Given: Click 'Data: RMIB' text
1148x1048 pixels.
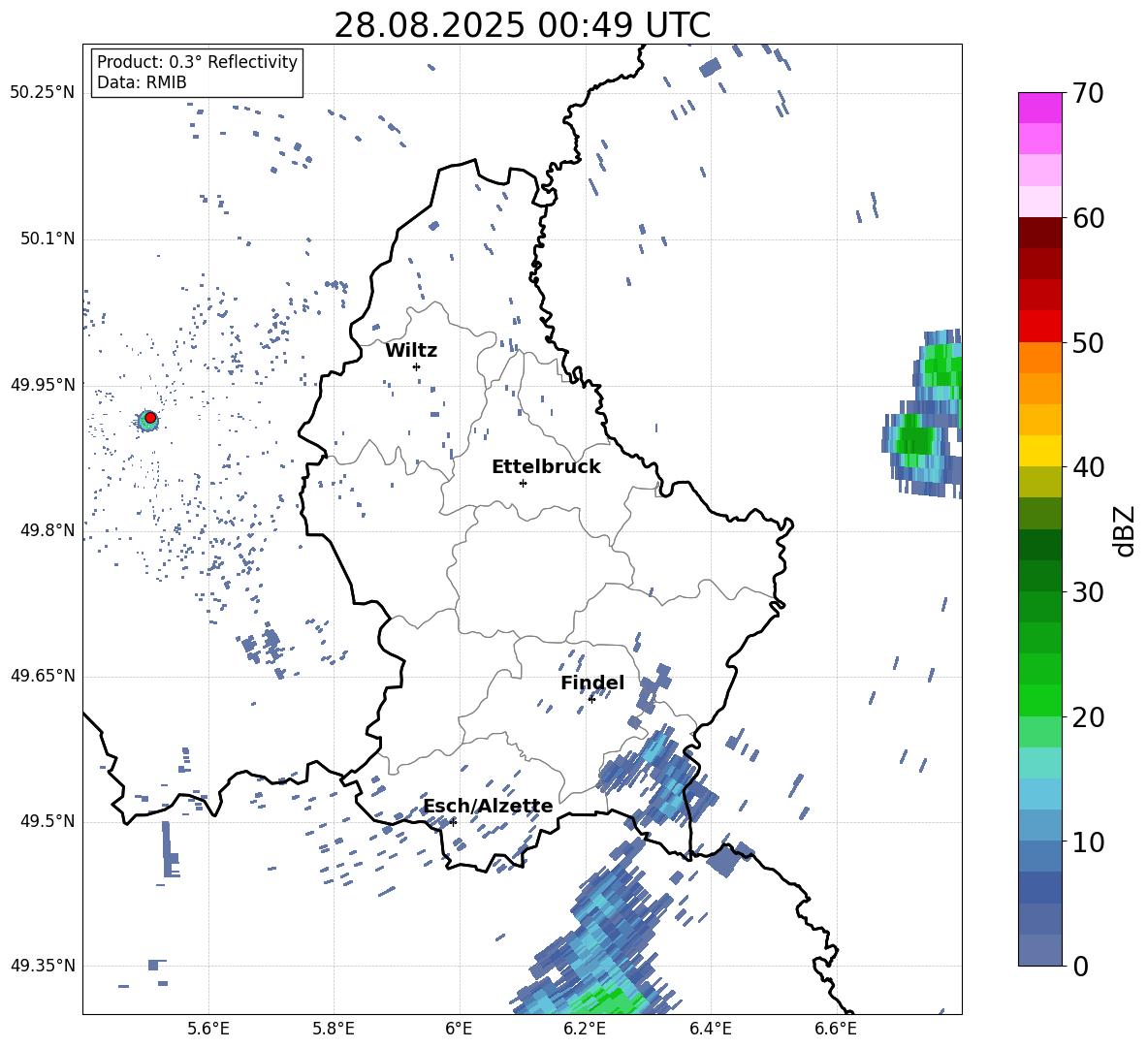Looking at the screenshot, I should [x=142, y=82].
